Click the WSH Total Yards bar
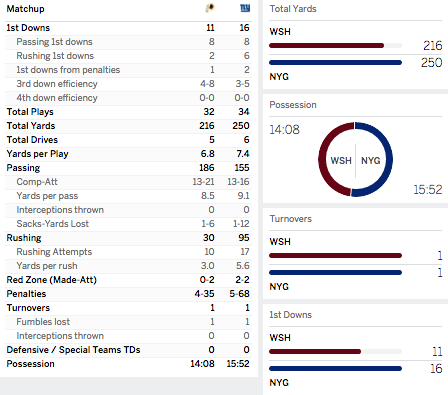 [x=326, y=46]
